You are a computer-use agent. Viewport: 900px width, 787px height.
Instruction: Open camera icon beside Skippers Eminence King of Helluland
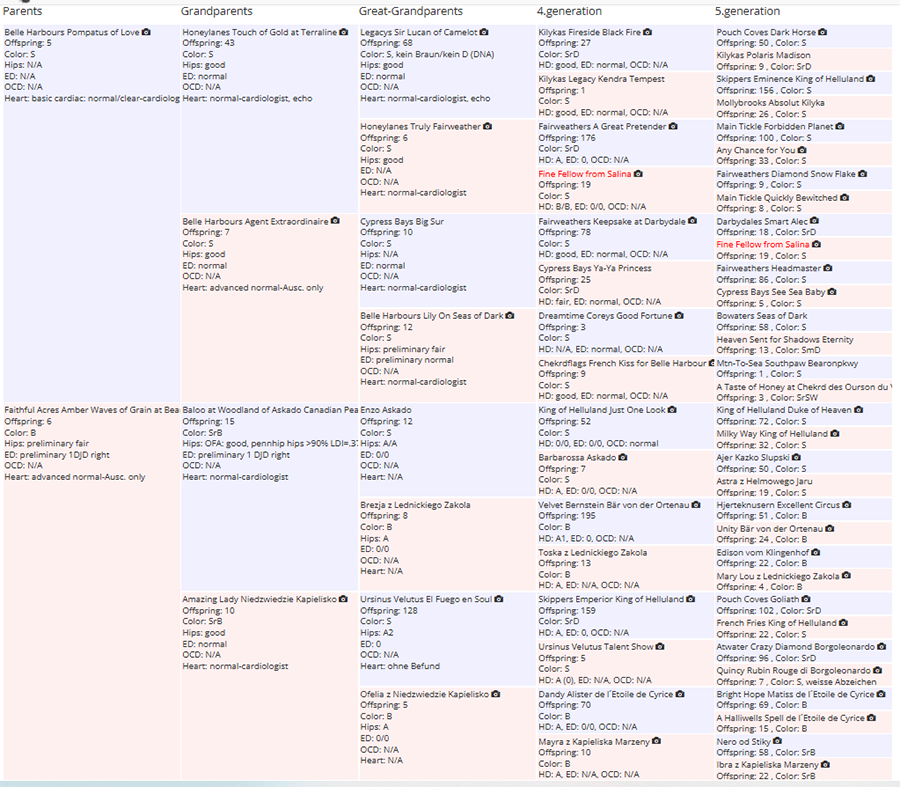pos(871,79)
